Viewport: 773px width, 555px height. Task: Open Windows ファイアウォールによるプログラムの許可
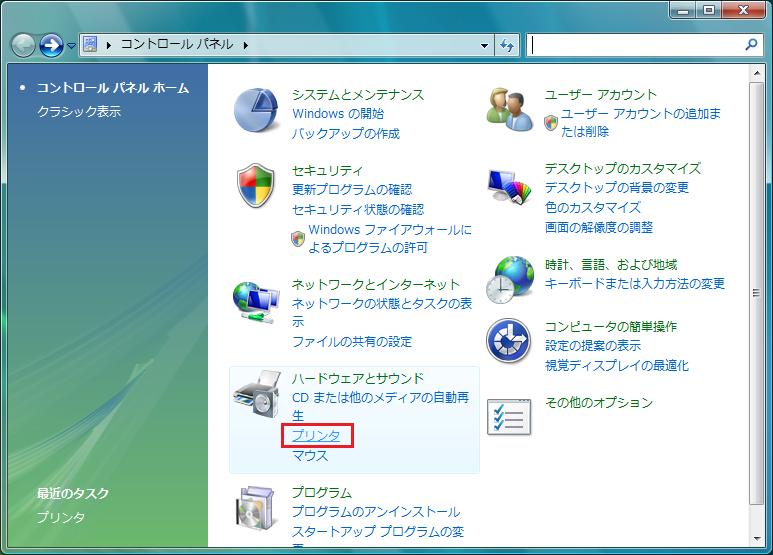[x=389, y=239]
